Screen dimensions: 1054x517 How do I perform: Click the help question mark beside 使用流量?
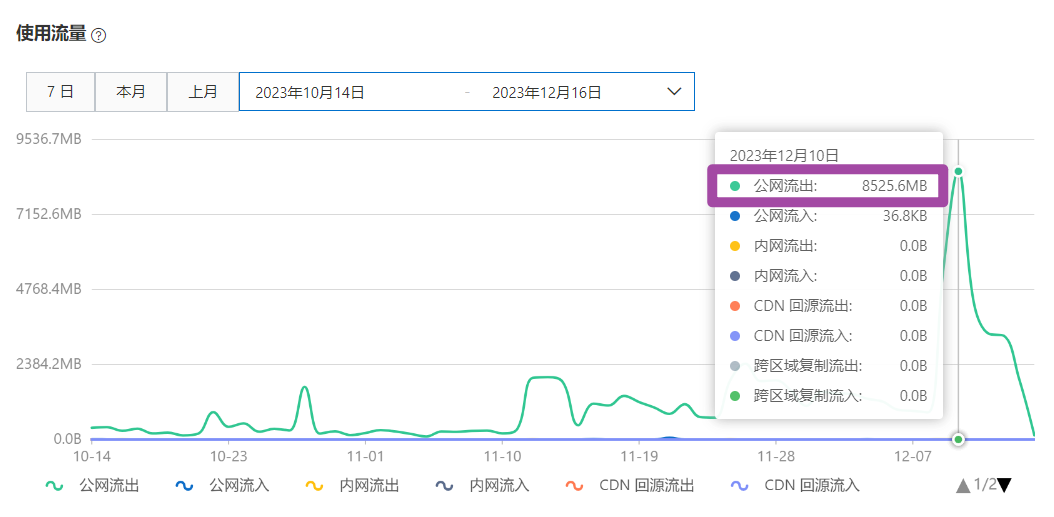click(x=98, y=35)
